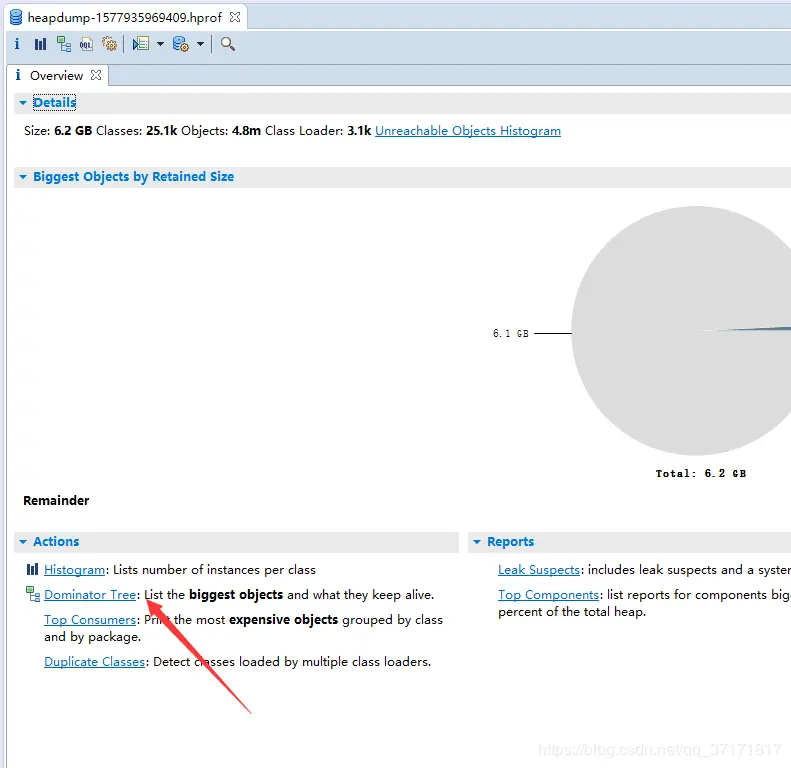Click Biggest Objects by Retained Size heading

tap(133, 177)
